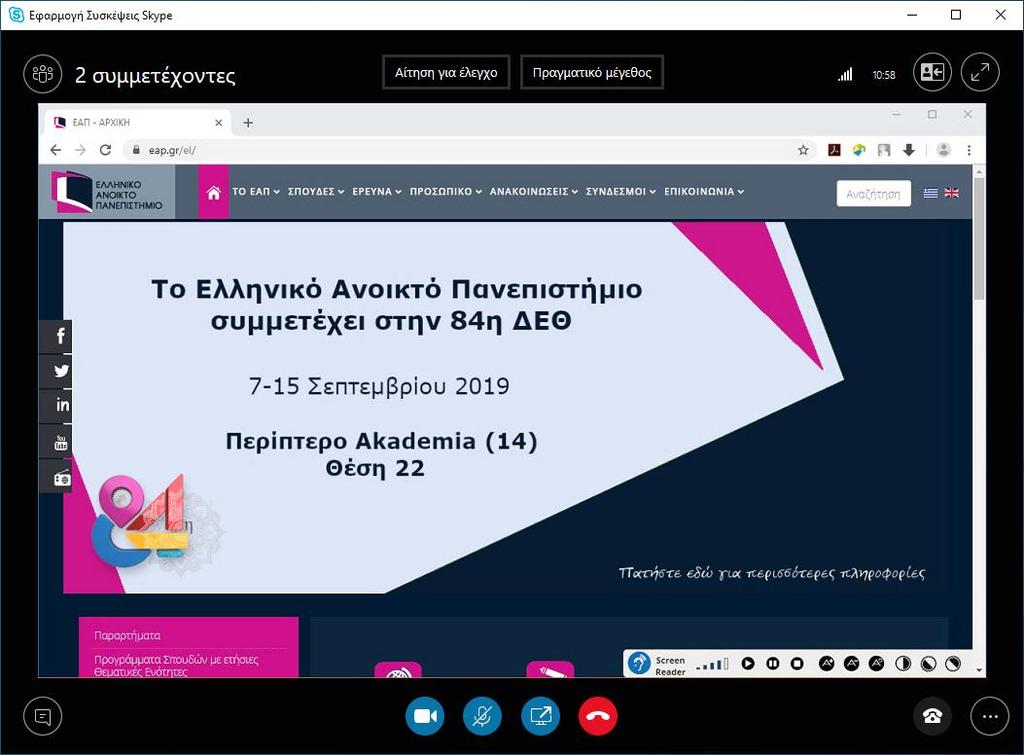Switch site language to Greek flag
Image resolution: width=1024 pixels, height=755 pixels.
(931, 193)
